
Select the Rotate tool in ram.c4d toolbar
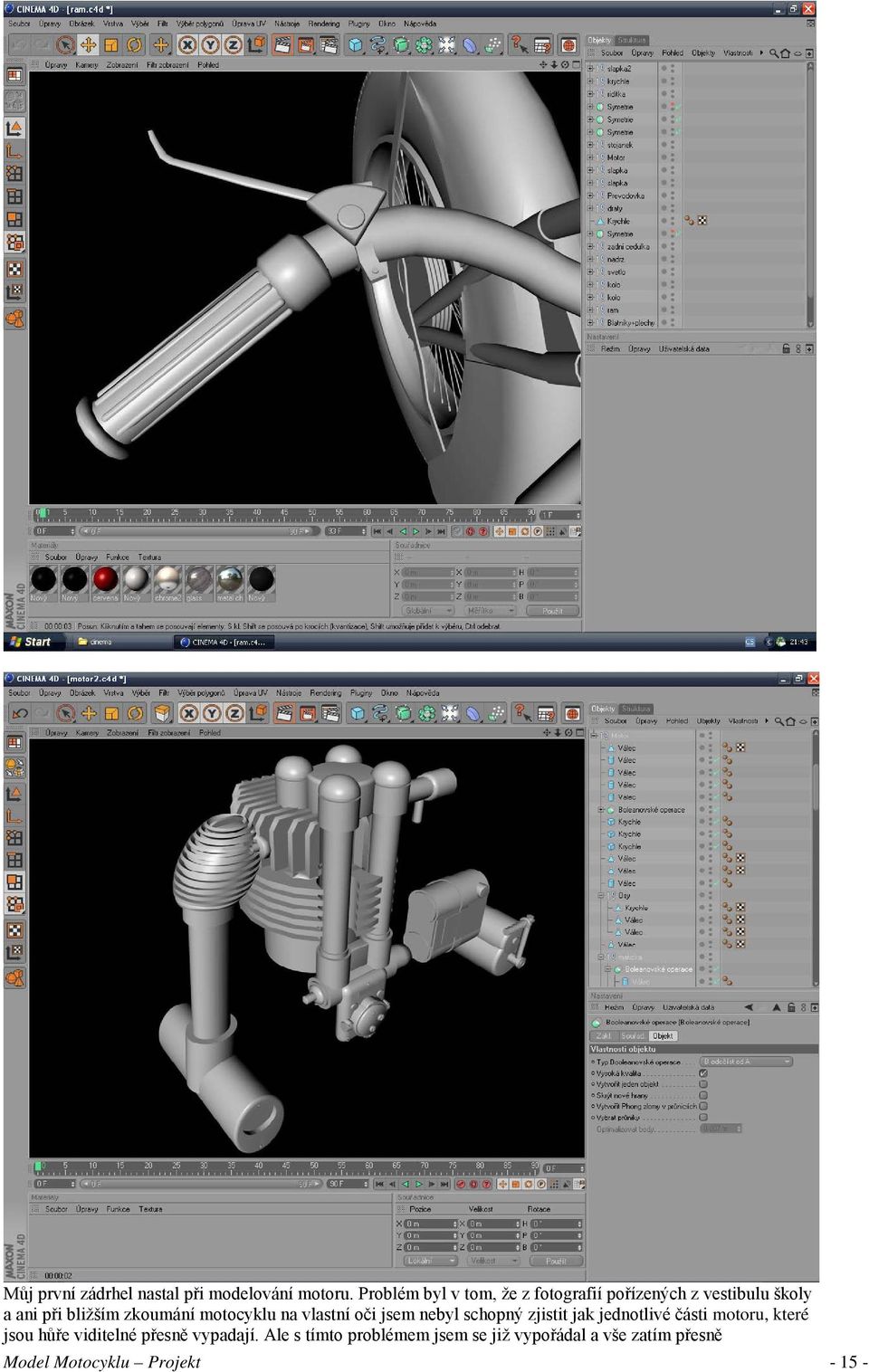click(135, 44)
